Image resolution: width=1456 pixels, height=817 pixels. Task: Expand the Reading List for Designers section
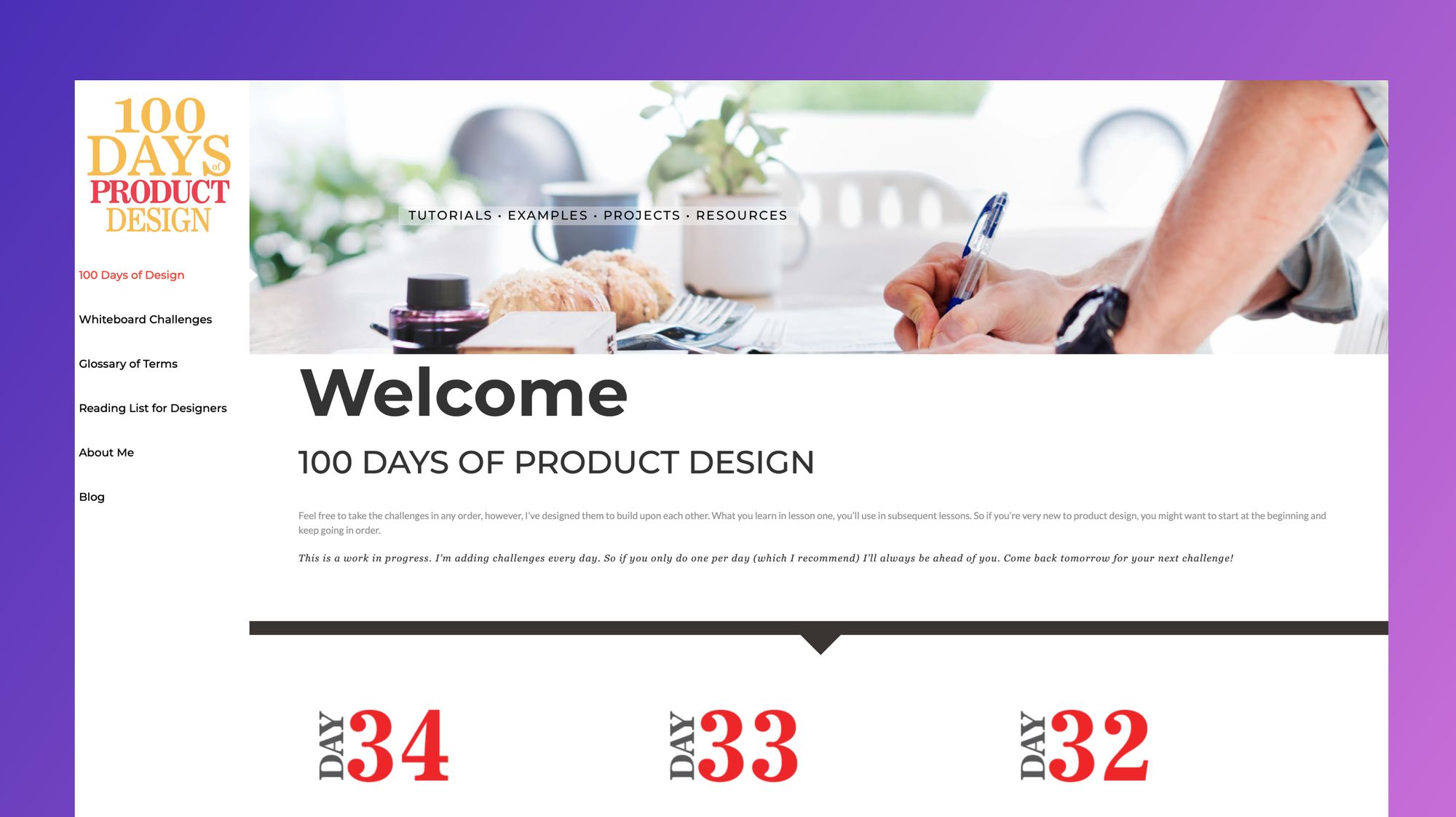pyautogui.click(x=152, y=407)
